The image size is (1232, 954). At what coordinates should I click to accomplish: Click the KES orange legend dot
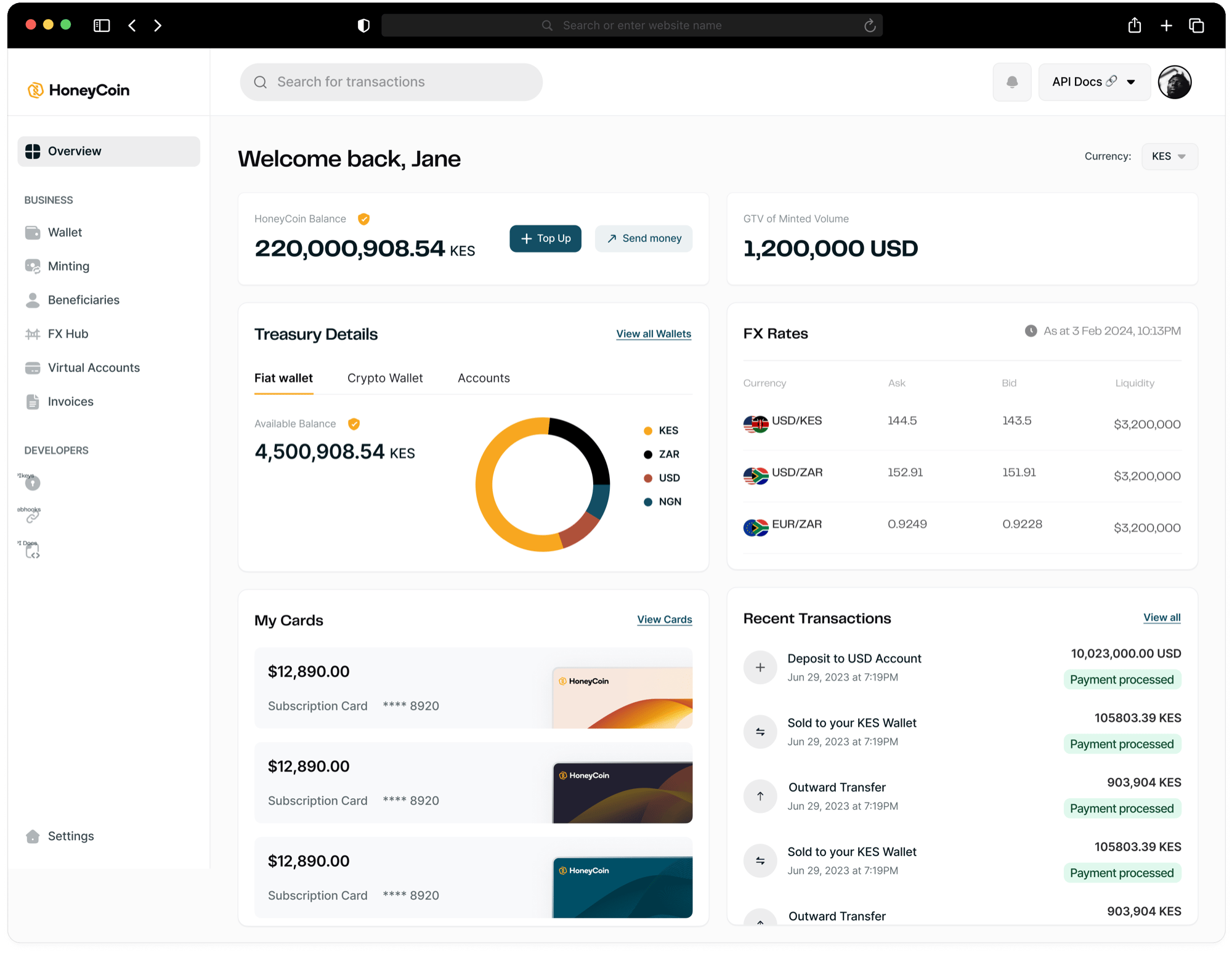(x=648, y=431)
